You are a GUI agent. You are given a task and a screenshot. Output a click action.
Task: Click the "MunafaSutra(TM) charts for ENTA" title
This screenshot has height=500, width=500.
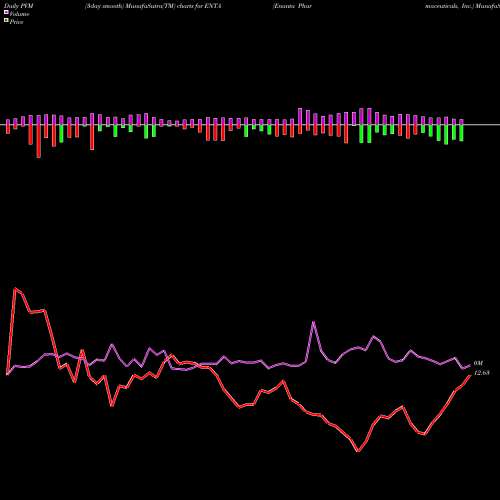pos(172,6)
